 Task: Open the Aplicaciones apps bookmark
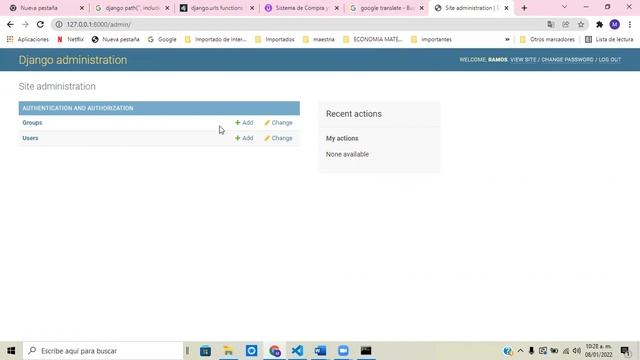[28, 39]
